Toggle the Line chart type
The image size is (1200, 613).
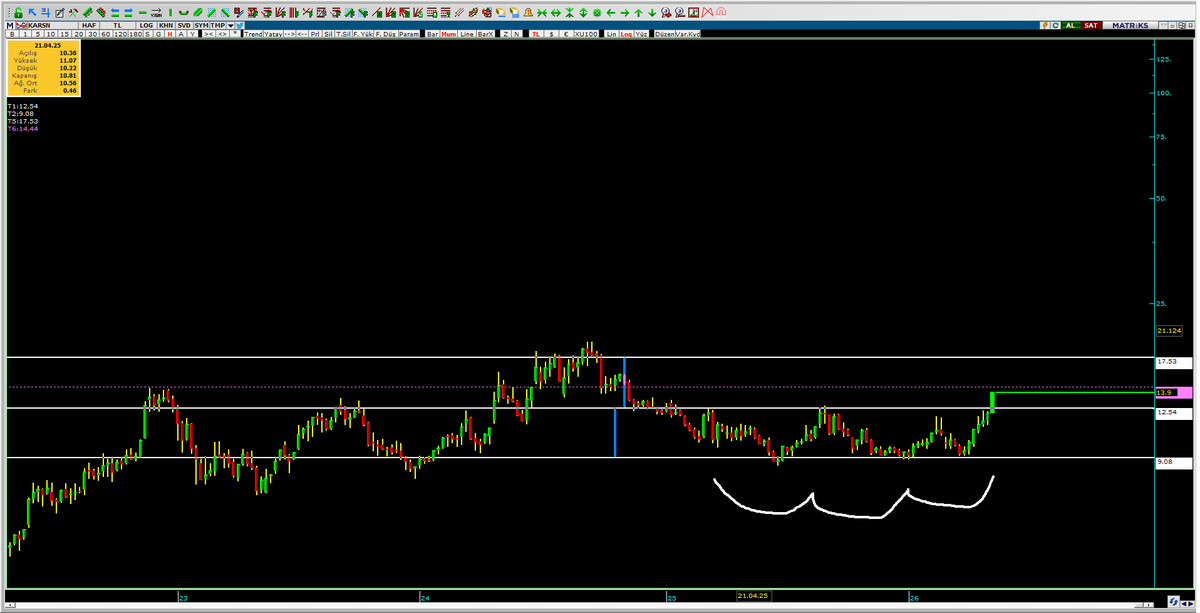pos(467,34)
